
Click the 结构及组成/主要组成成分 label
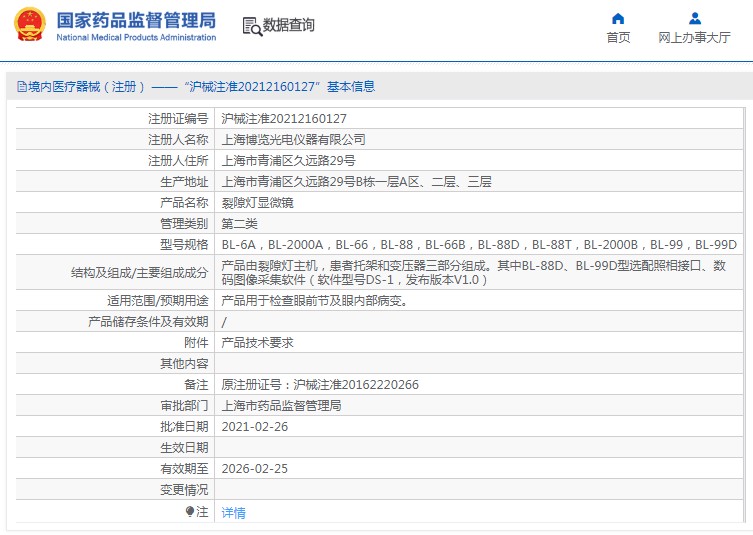click(x=139, y=273)
